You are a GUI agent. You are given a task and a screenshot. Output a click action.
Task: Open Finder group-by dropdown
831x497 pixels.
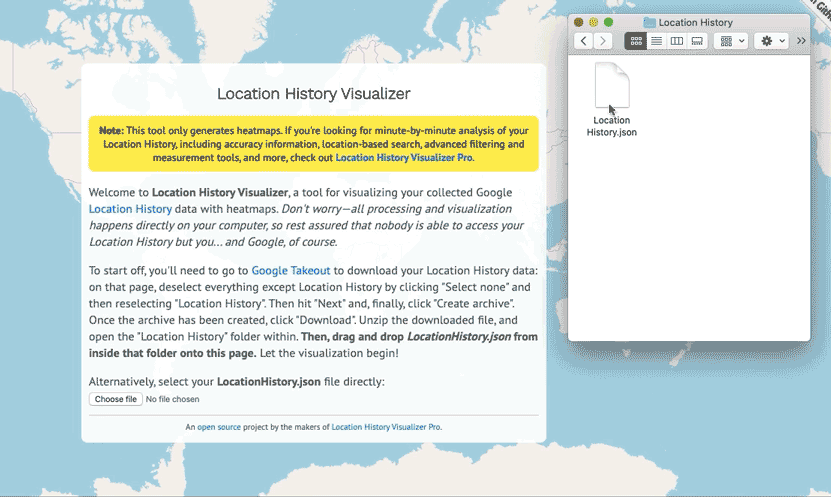(731, 41)
